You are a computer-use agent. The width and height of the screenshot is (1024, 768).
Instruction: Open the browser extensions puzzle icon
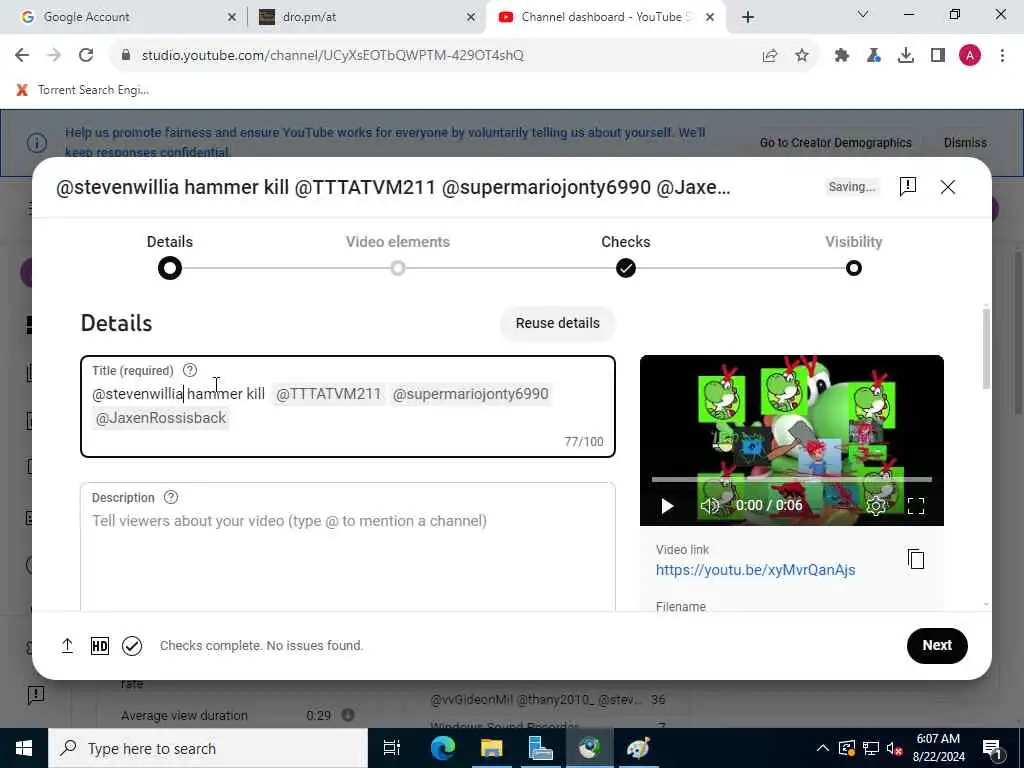pyautogui.click(x=841, y=56)
